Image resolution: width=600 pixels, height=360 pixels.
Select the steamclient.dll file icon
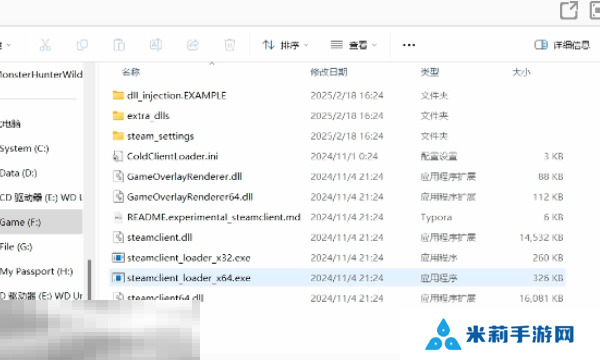coord(118,237)
